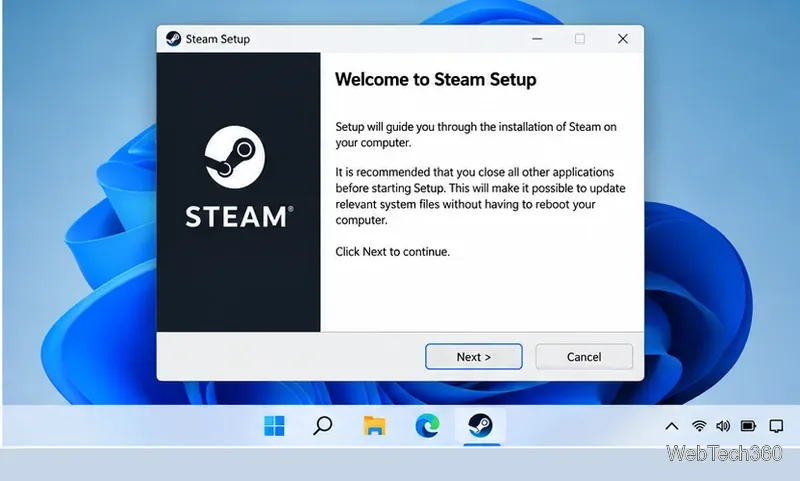Open the Windows Start menu

(274, 425)
